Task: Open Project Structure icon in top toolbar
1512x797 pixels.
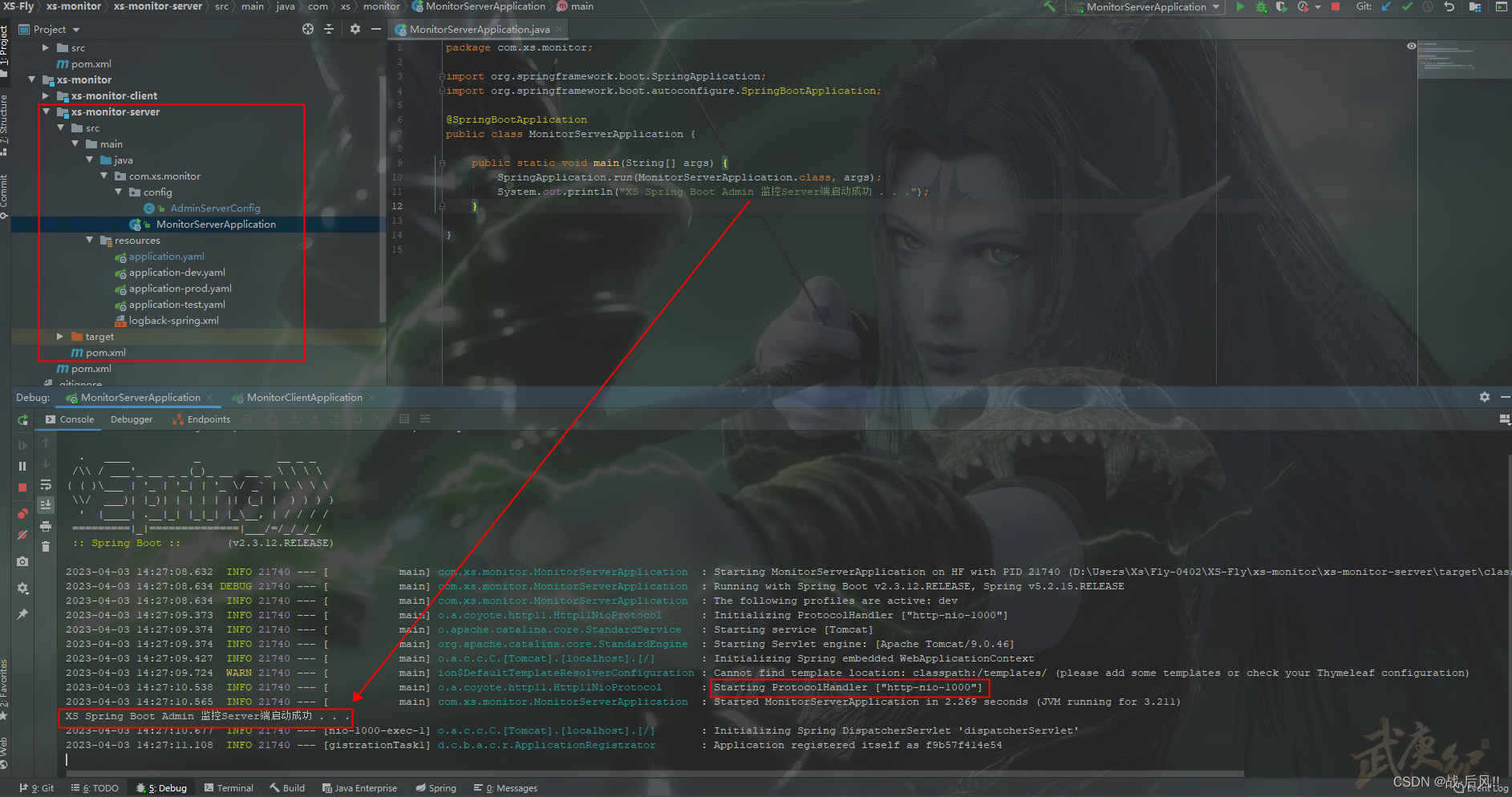Action: coord(1474,6)
